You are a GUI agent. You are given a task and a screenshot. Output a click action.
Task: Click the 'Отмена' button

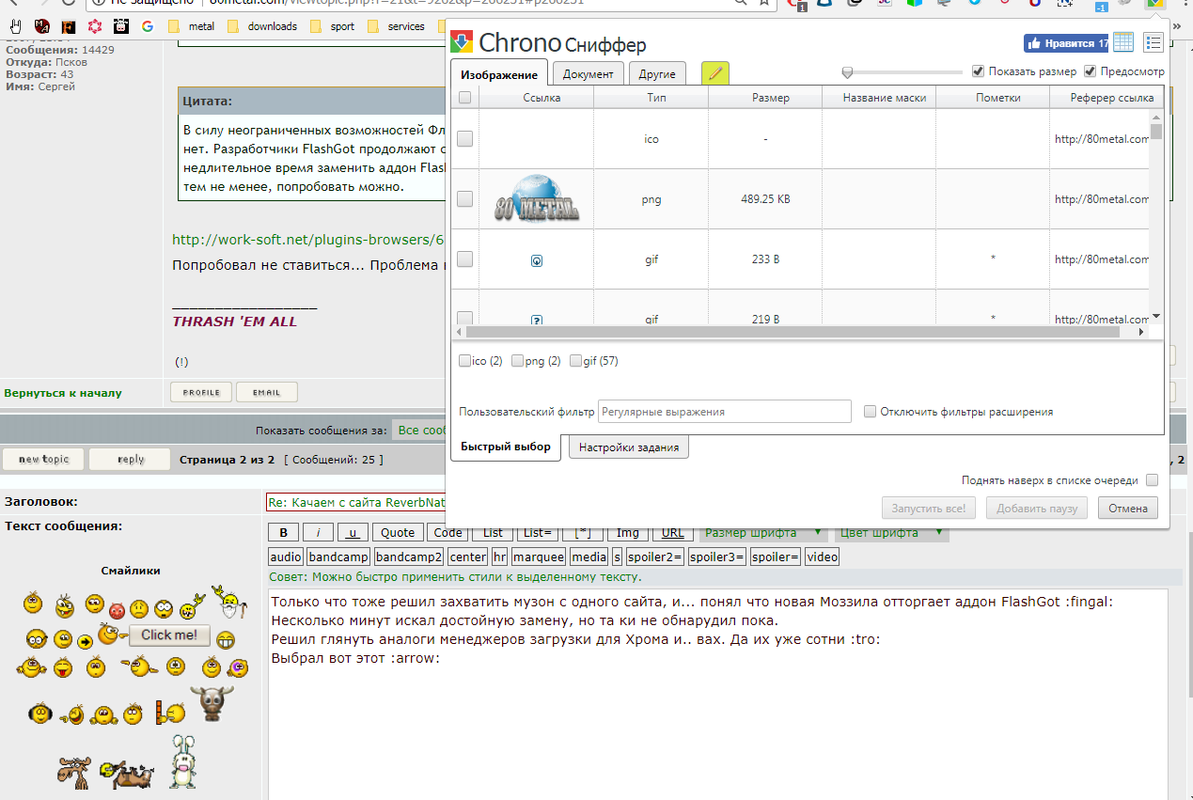click(x=1128, y=508)
